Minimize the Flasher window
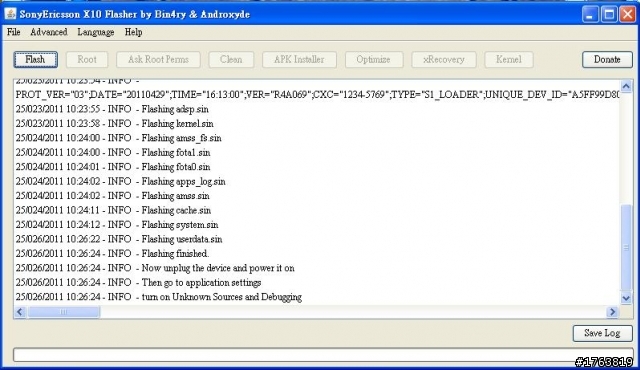 tap(590, 15)
